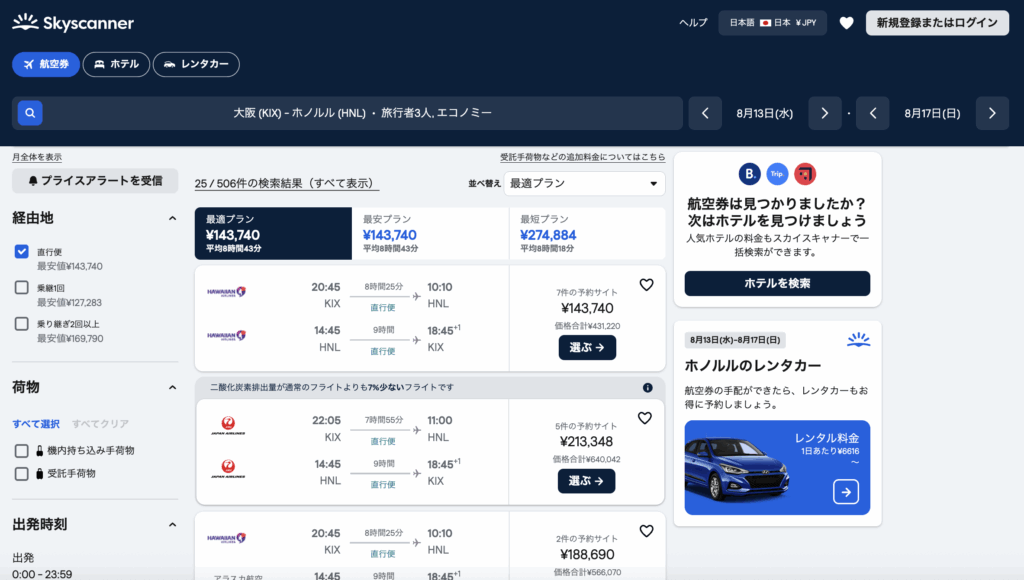Collapse the 出発時刻 filter section
Image resolution: width=1024 pixels, height=580 pixels.
point(172,524)
